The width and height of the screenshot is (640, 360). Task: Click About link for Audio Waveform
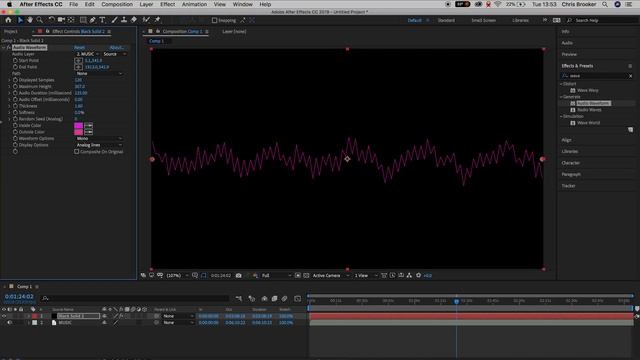point(116,47)
